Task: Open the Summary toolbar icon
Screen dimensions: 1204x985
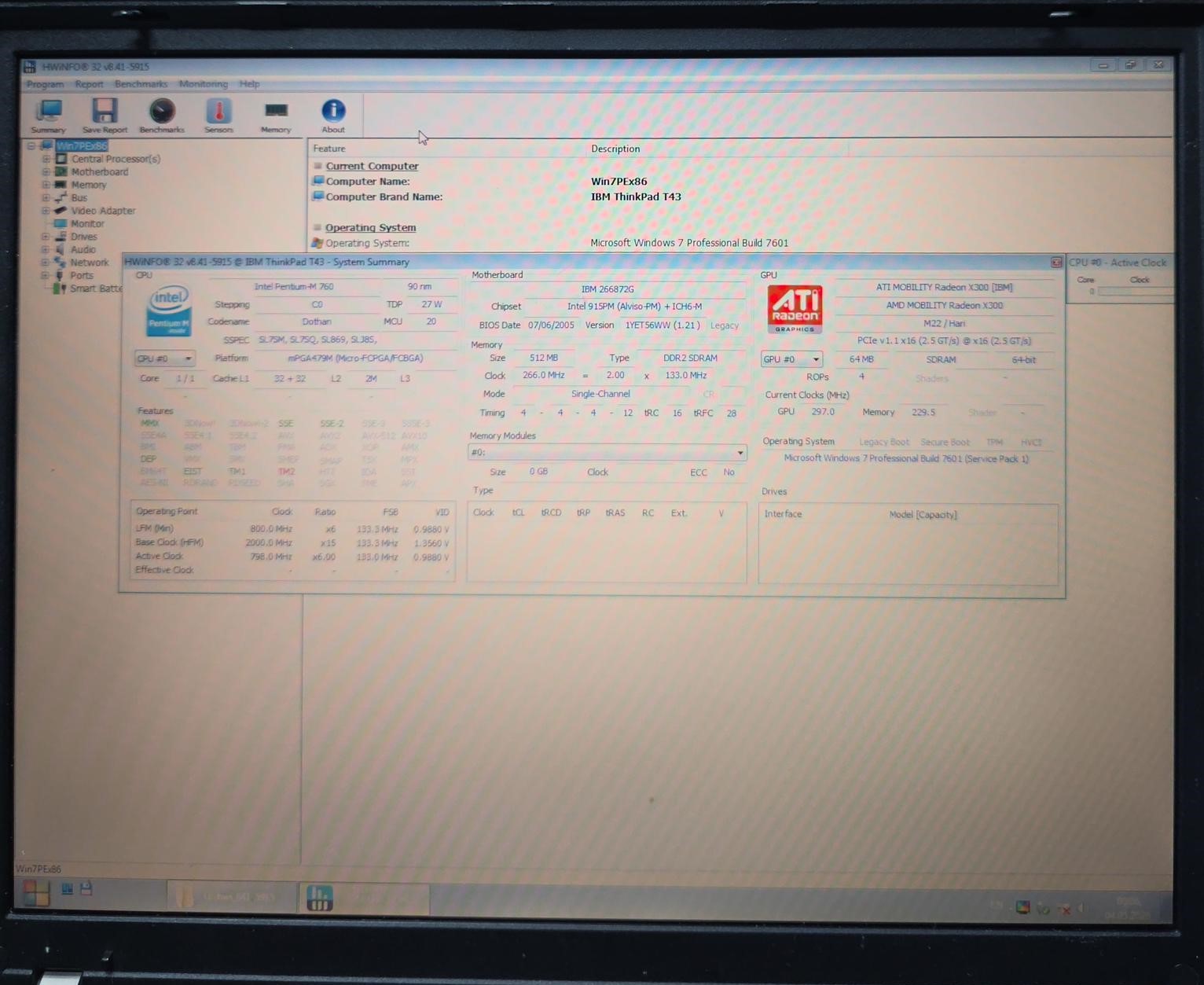Action: pyautogui.click(x=49, y=111)
